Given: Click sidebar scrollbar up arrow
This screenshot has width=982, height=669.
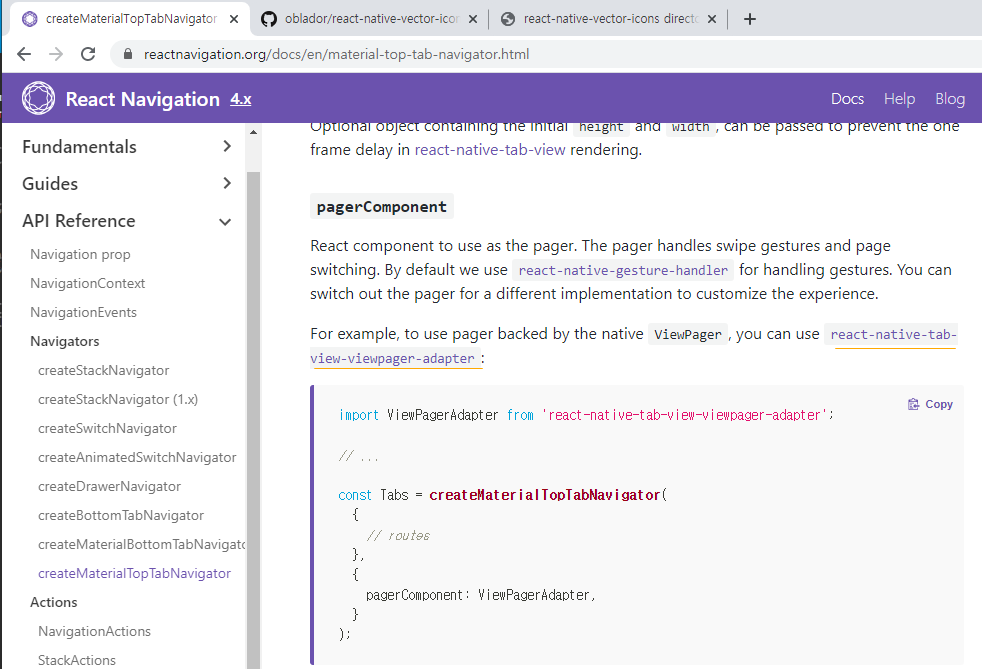Looking at the screenshot, I should point(253,132).
